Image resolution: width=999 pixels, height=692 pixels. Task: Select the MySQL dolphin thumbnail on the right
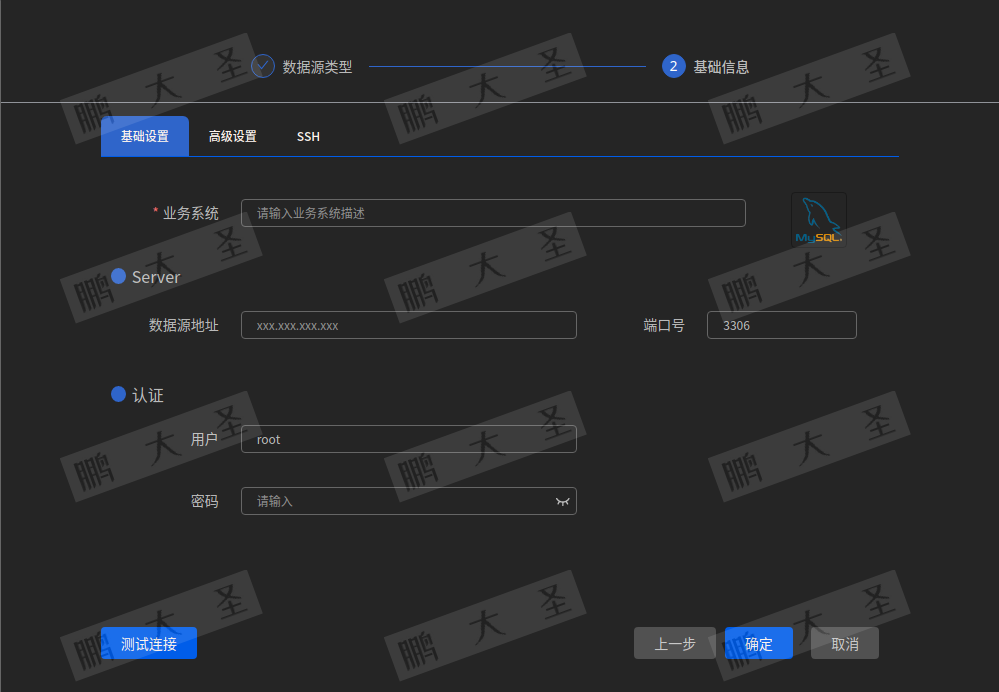click(818, 218)
